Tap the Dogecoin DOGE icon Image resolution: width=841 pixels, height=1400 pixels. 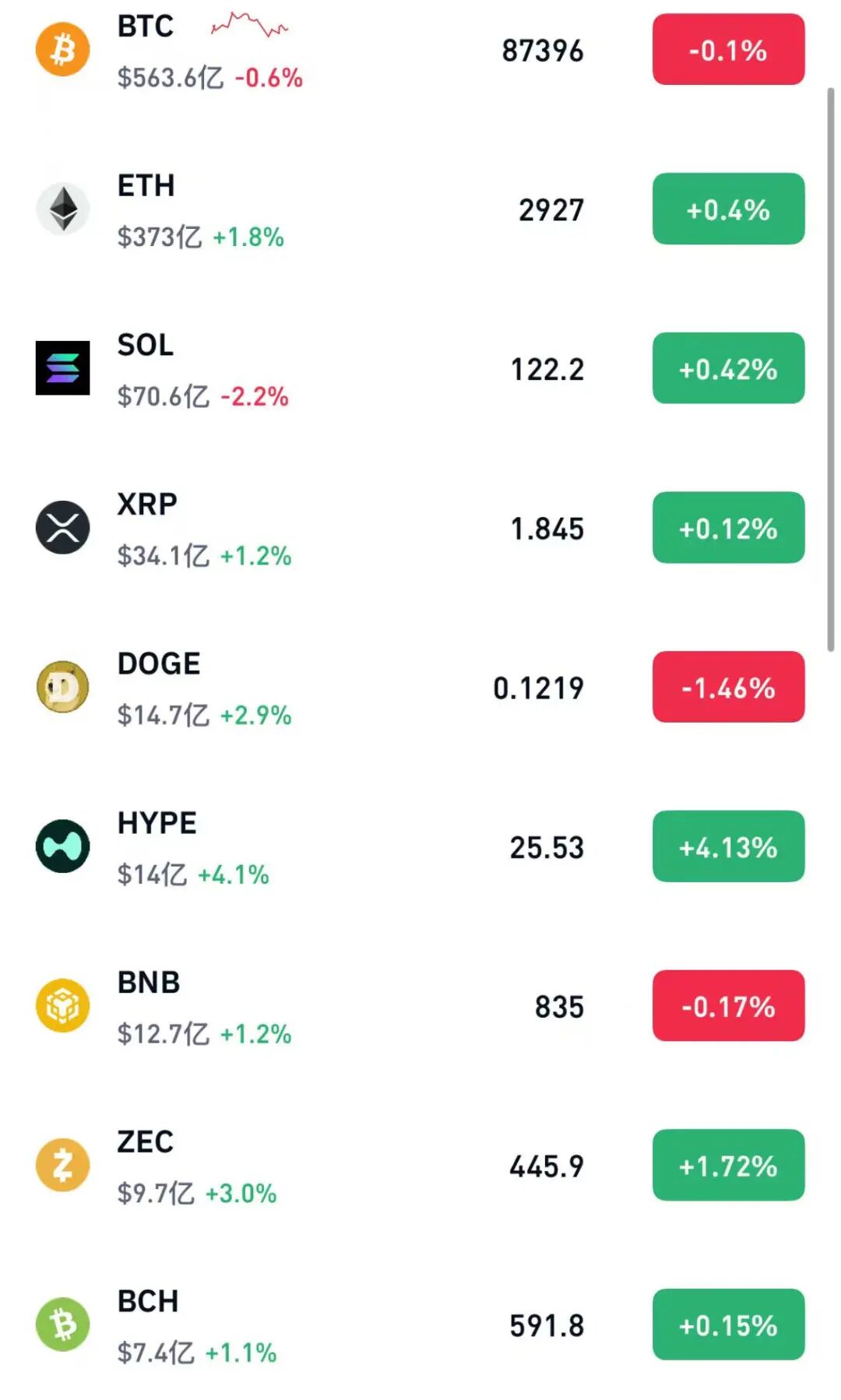63,687
